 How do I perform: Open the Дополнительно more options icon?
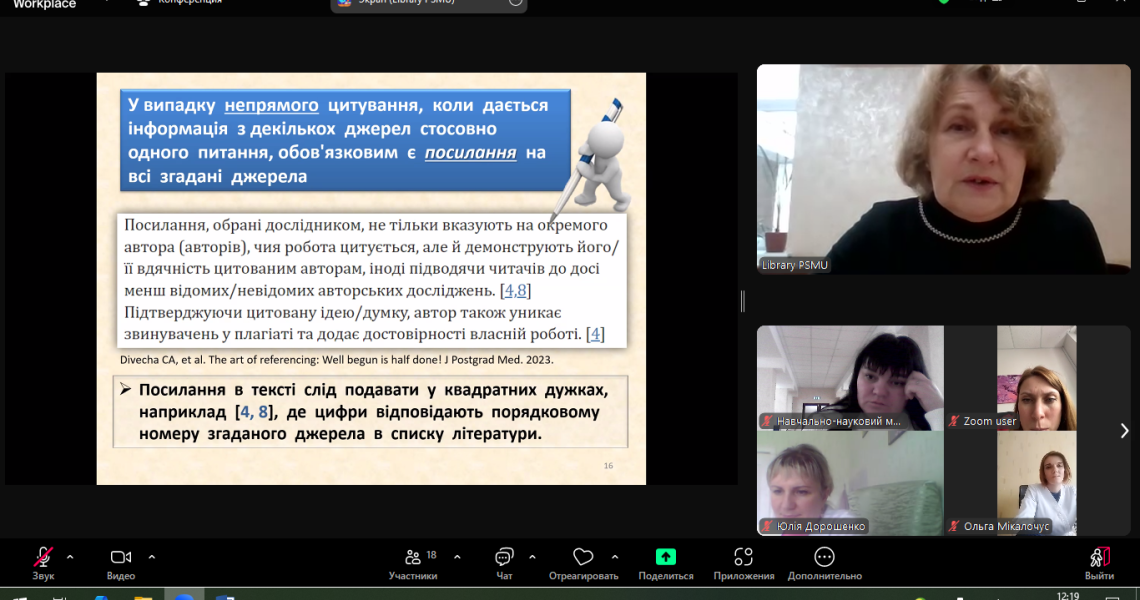tap(824, 557)
